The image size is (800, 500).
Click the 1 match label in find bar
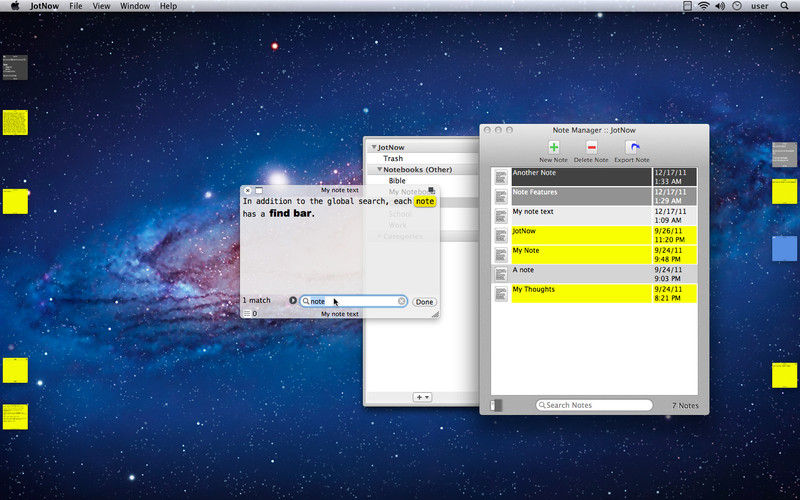click(x=256, y=301)
